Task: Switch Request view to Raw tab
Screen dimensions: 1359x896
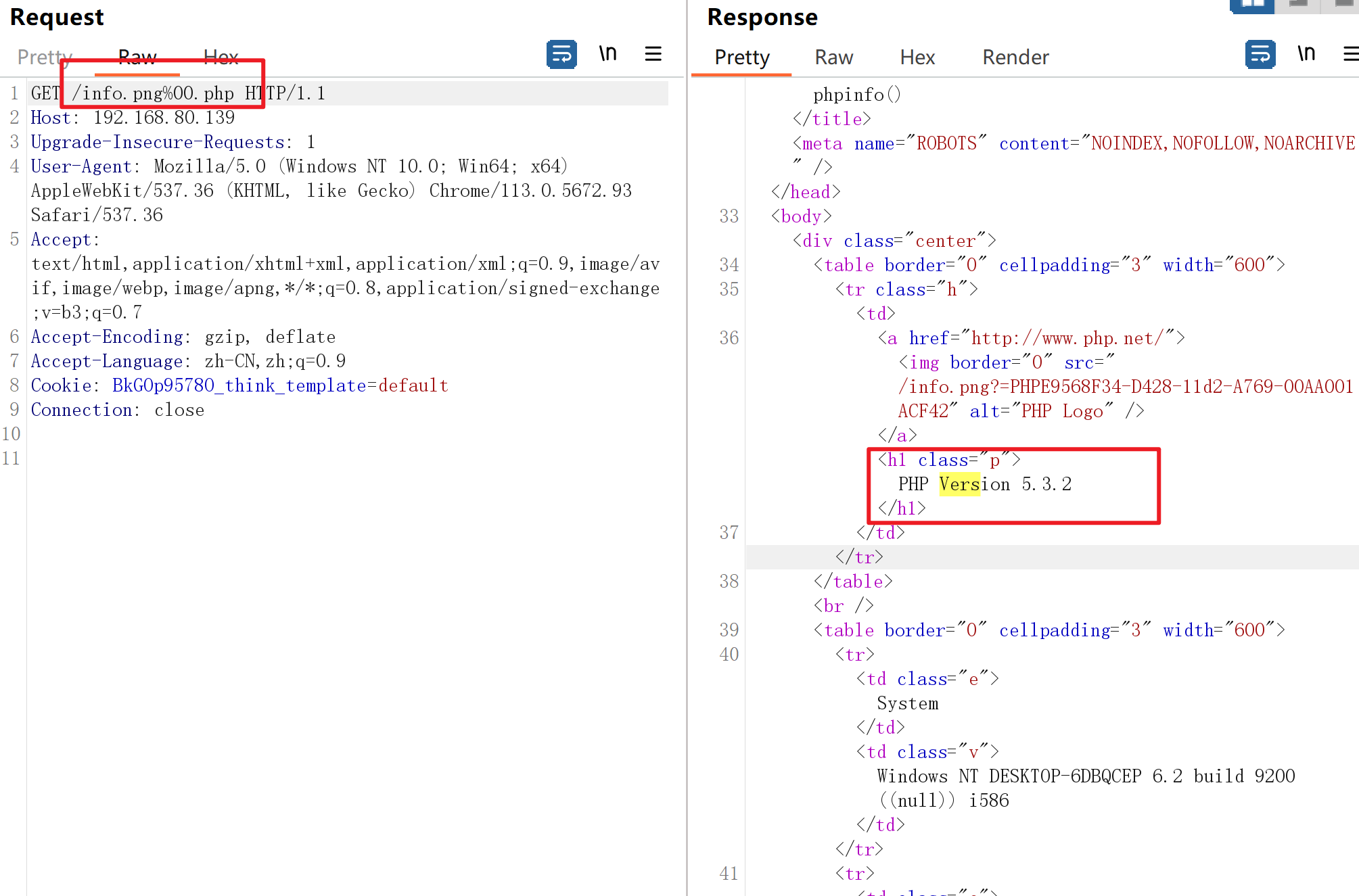Action: coord(137,57)
